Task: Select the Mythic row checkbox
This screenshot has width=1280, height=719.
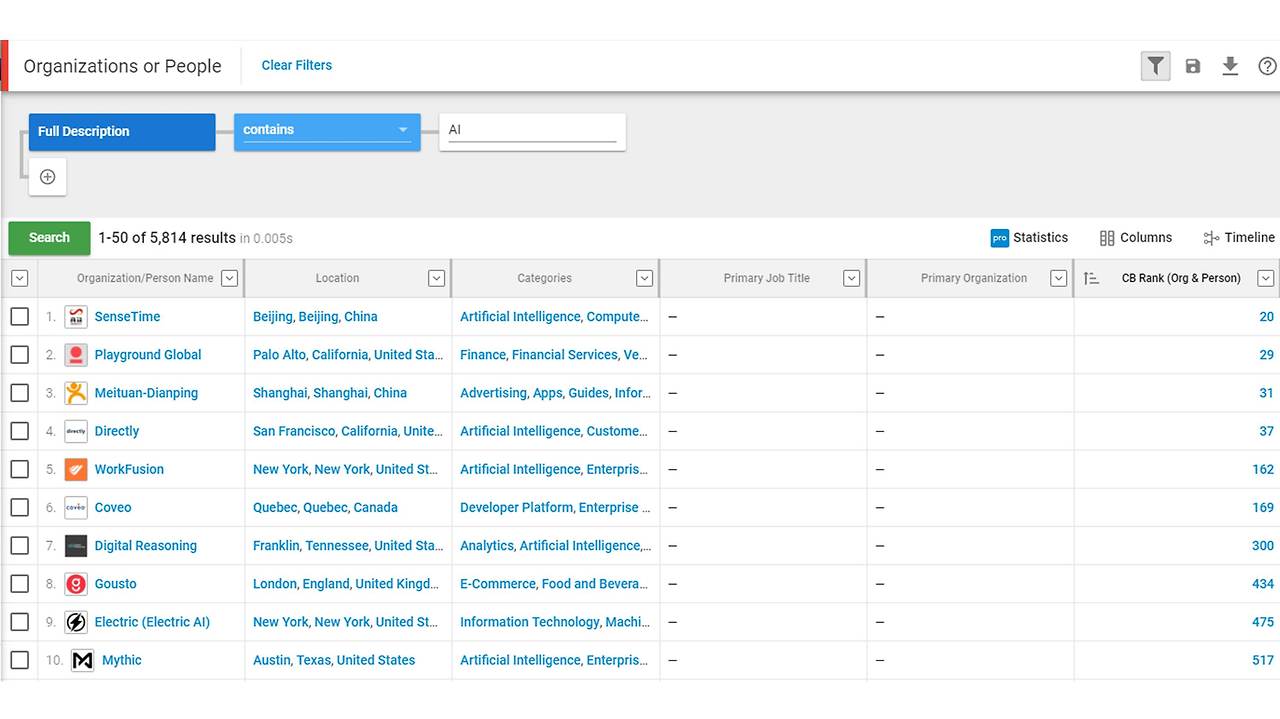Action: tap(20, 660)
